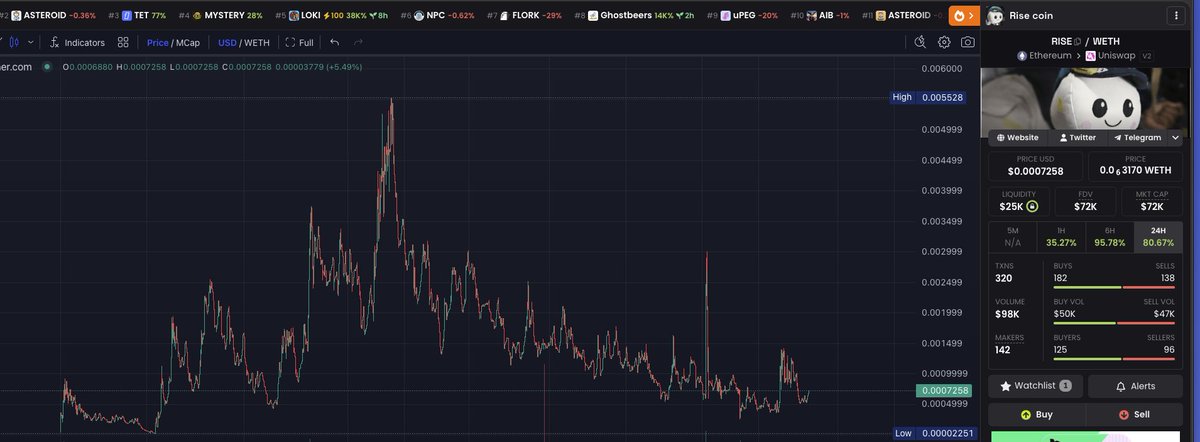1200x442 pixels.
Task: Click the PRICE USD $0.0007258 box
Action: (1037, 165)
